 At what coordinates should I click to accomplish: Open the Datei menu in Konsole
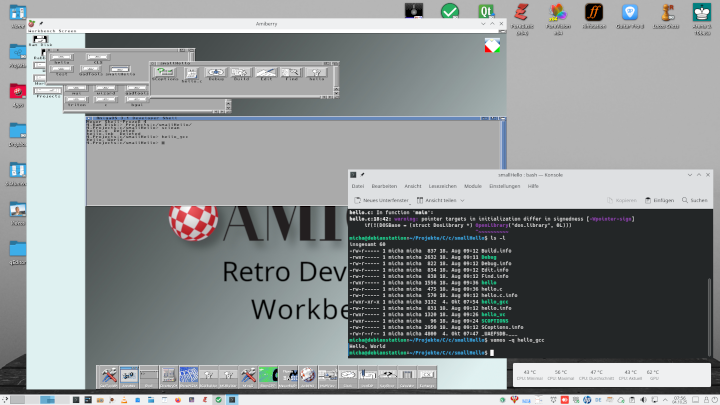click(357, 186)
